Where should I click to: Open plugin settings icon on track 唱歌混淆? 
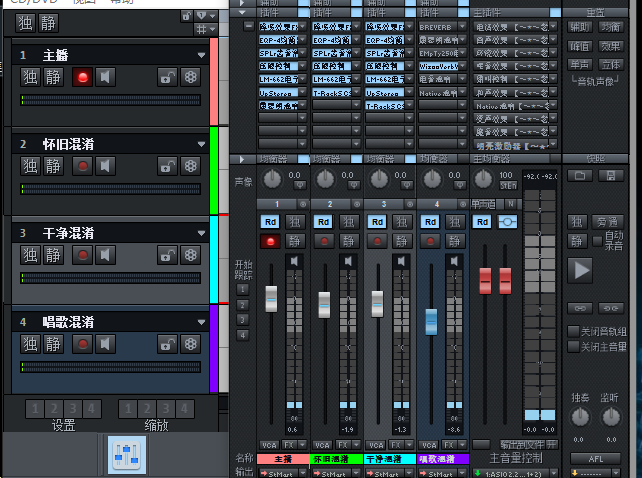coord(190,344)
